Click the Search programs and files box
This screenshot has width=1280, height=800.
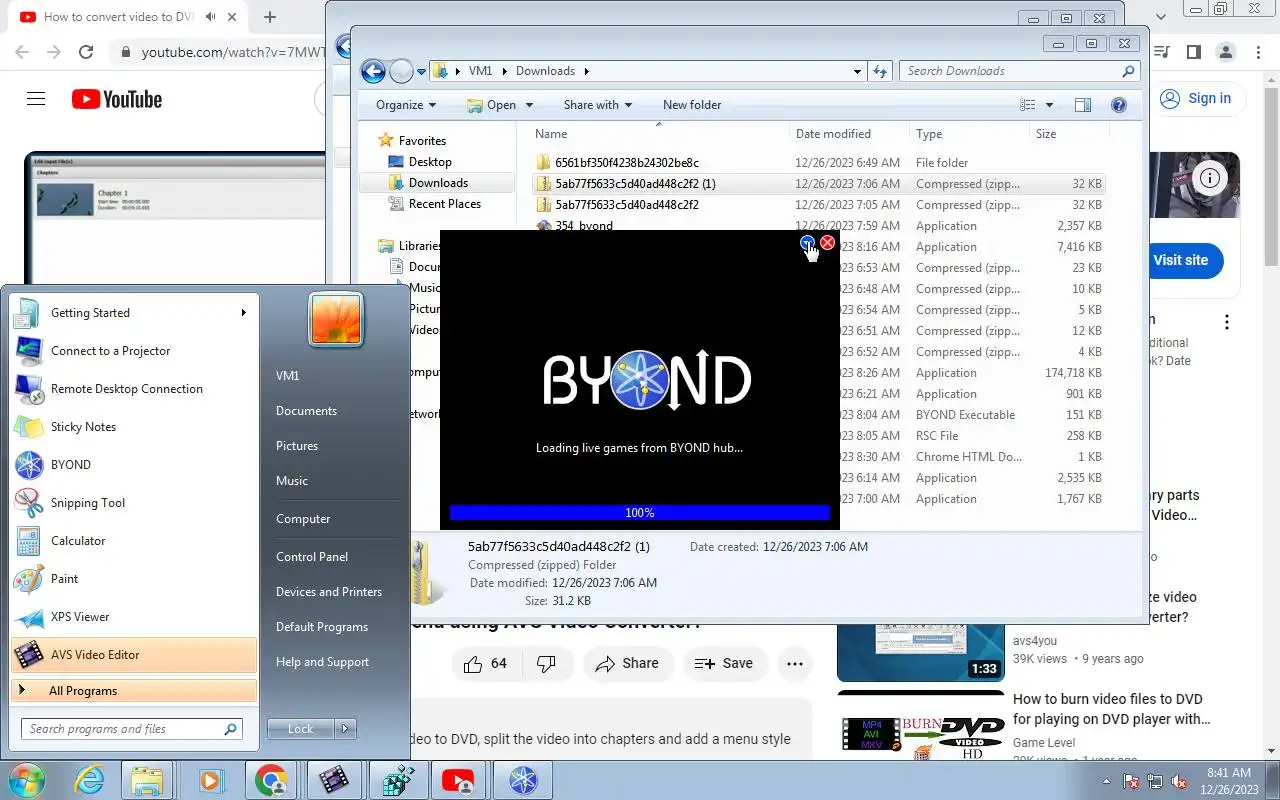132,729
